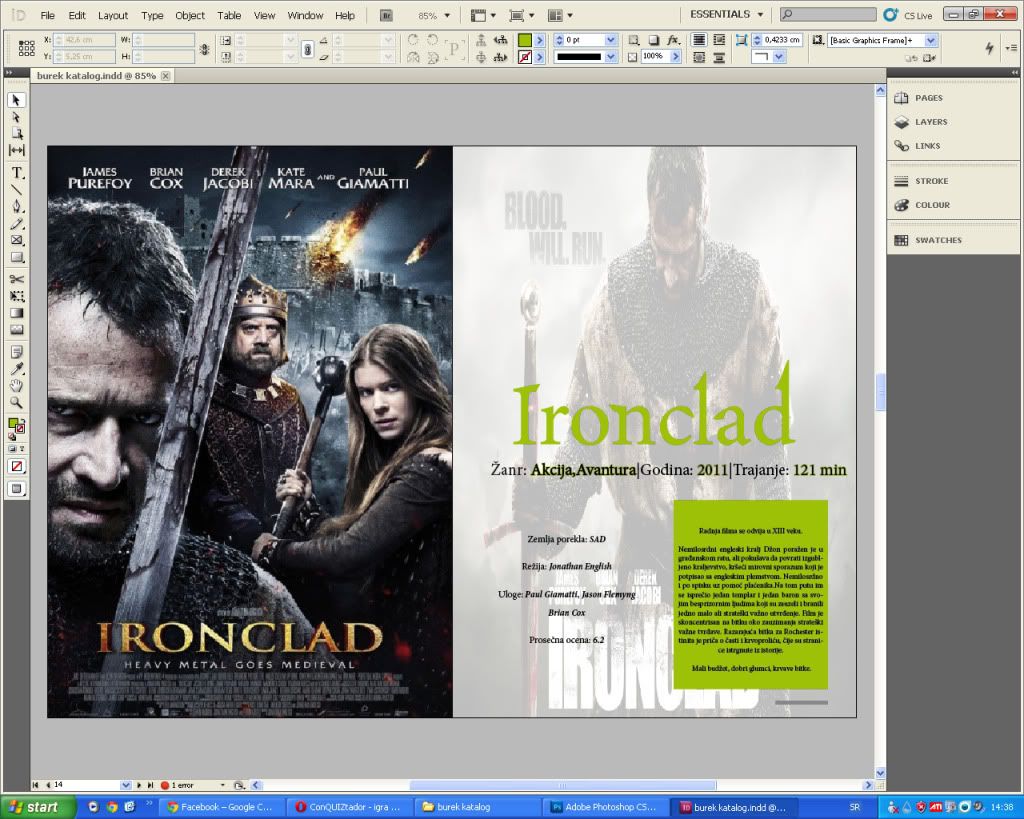Open the Object menu
This screenshot has width=1024, height=819.
190,16
